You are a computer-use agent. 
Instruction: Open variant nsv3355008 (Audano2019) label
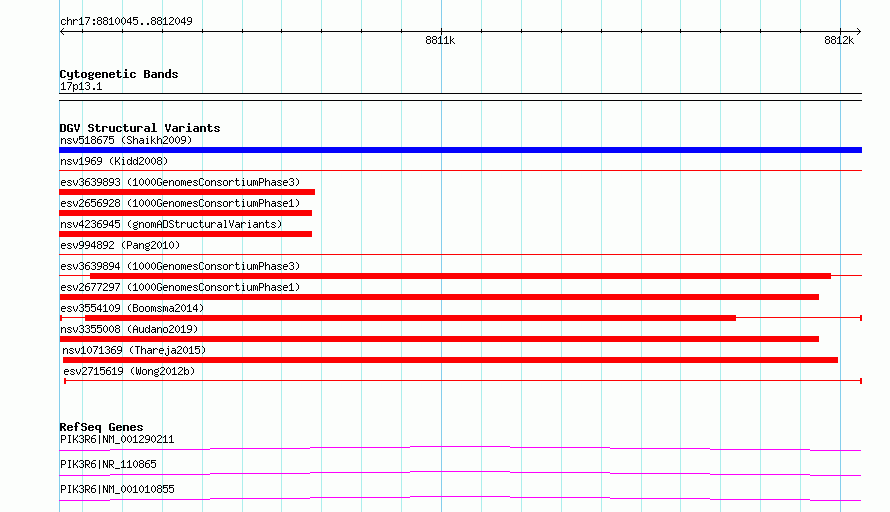[x=129, y=329]
